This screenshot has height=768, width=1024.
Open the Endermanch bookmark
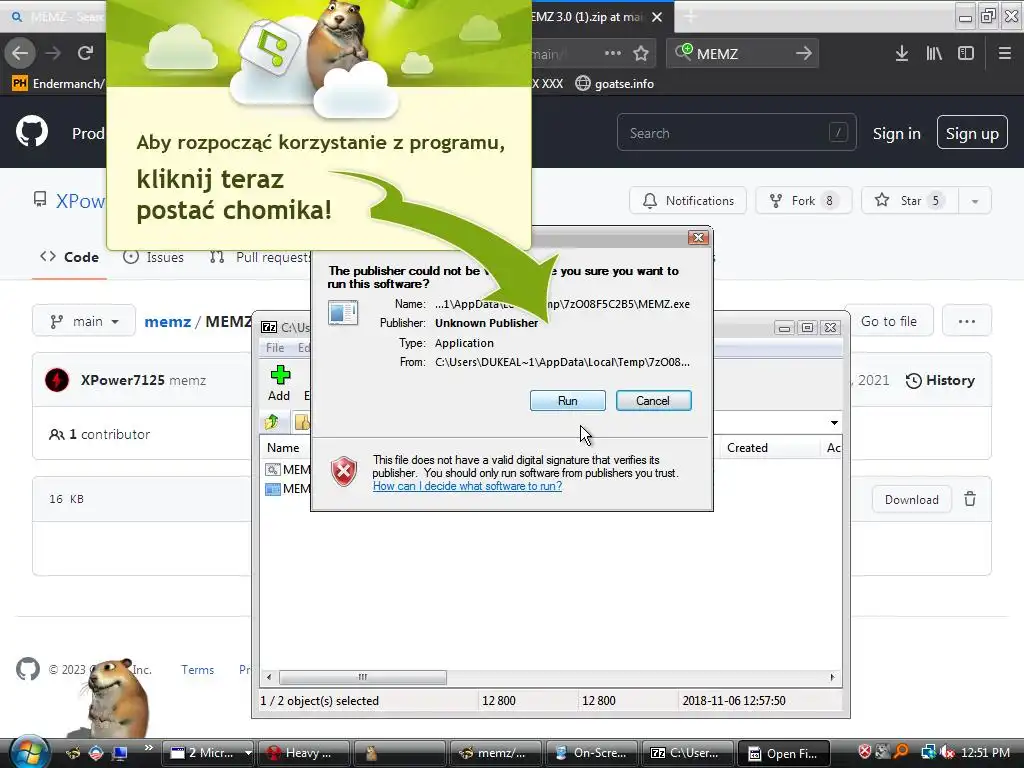[57, 84]
